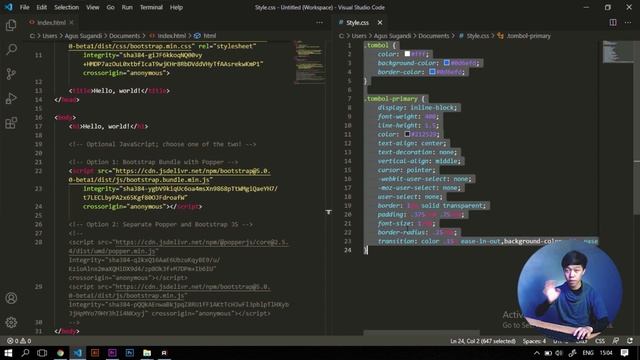Open the Windows Action Center notifications
The width and height of the screenshot is (640, 360).
pos(624,353)
